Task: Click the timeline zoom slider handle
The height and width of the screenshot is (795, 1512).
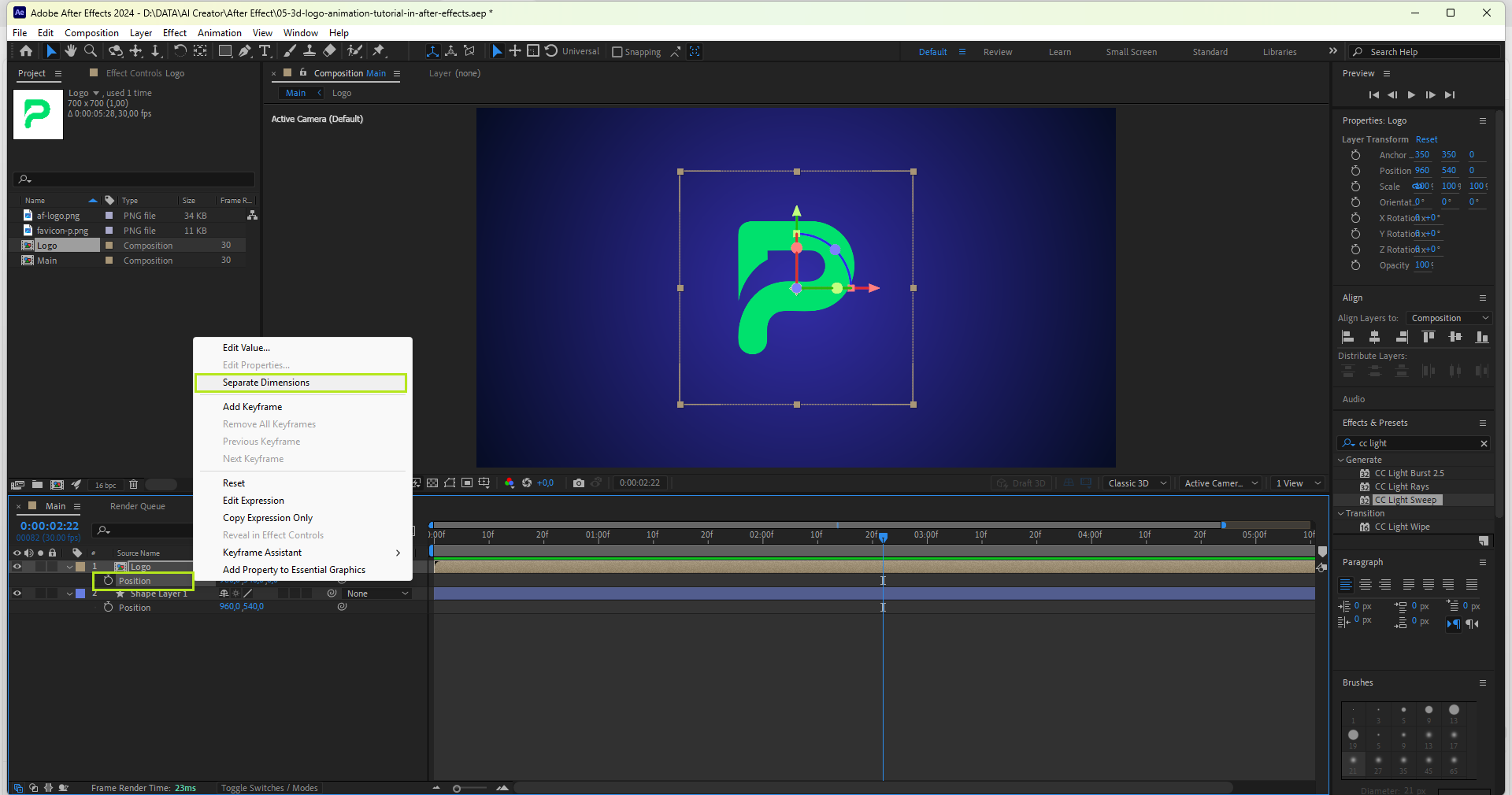Action: tap(457, 788)
